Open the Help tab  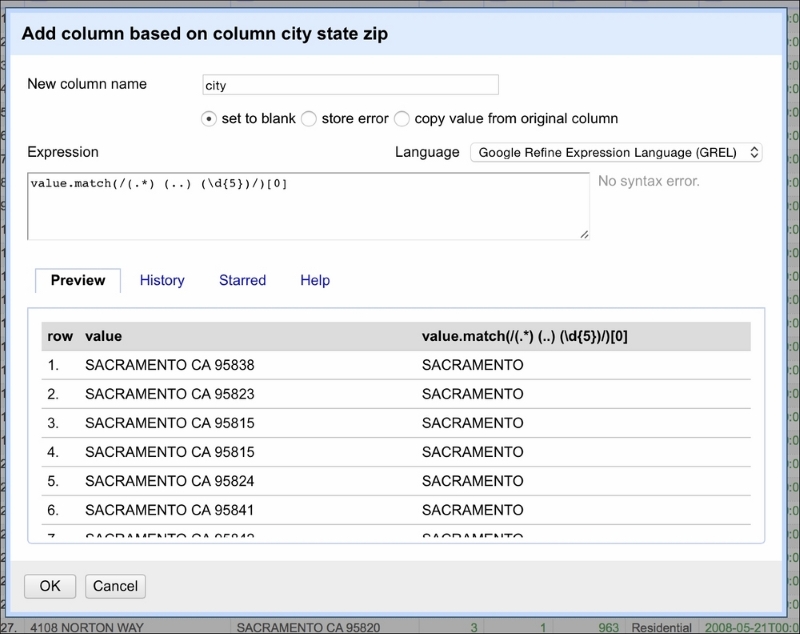pyautogui.click(x=315, y=281)
